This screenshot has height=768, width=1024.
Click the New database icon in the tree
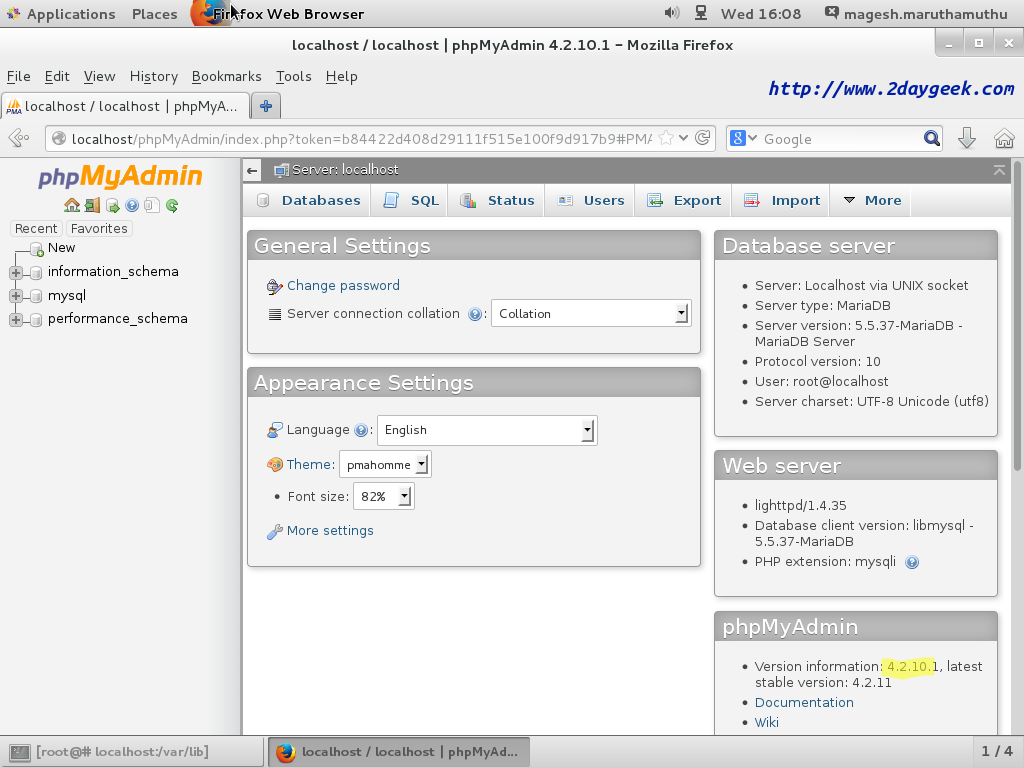37,249
